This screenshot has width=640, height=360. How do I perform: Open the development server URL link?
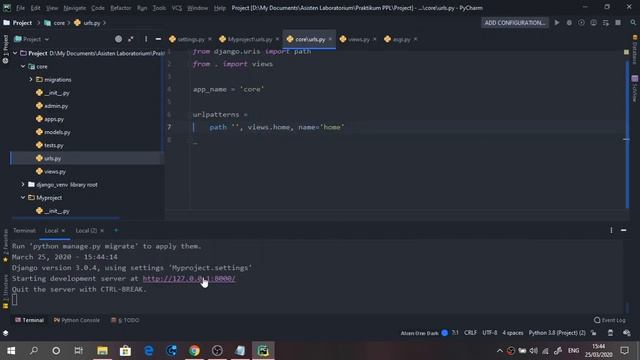pos(189,278)
